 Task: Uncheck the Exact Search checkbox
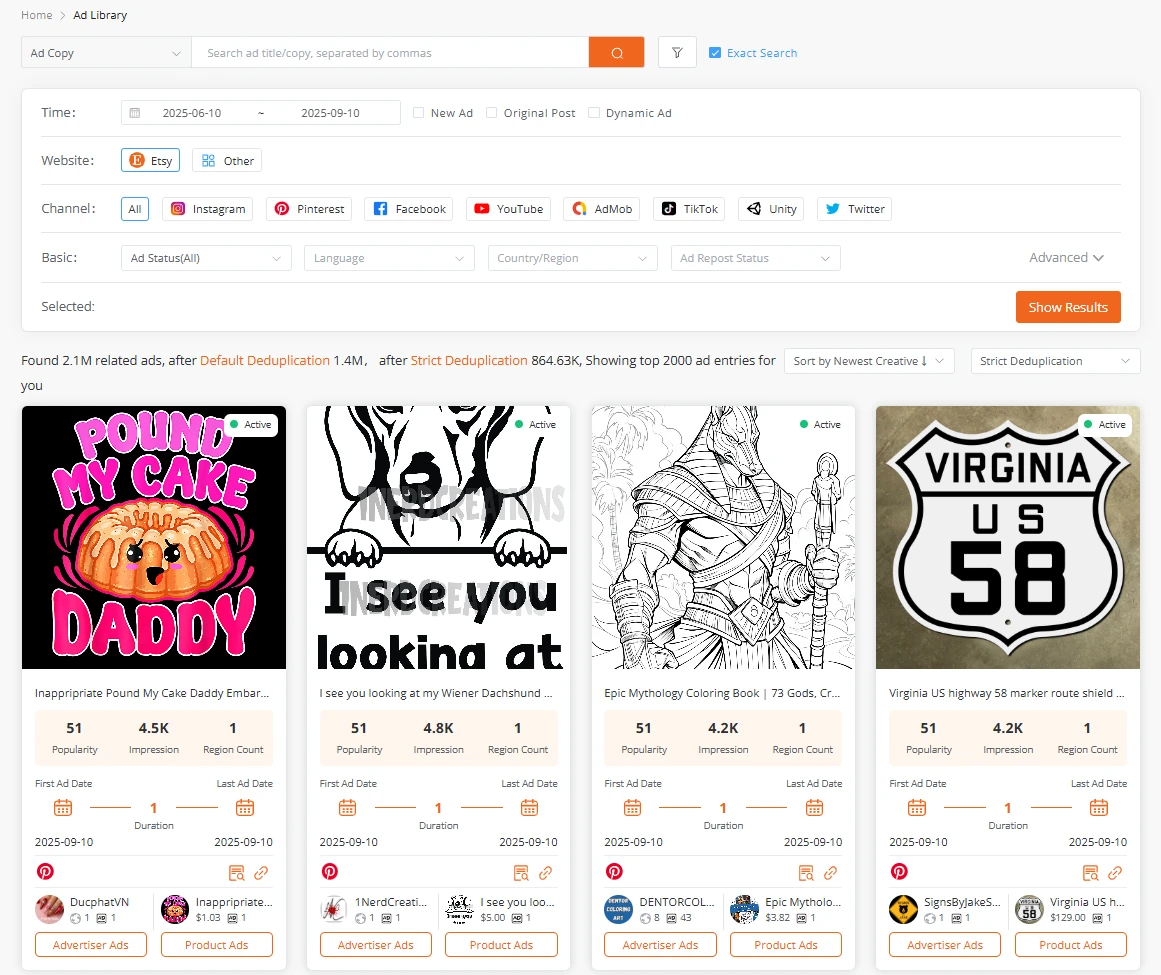715,53
